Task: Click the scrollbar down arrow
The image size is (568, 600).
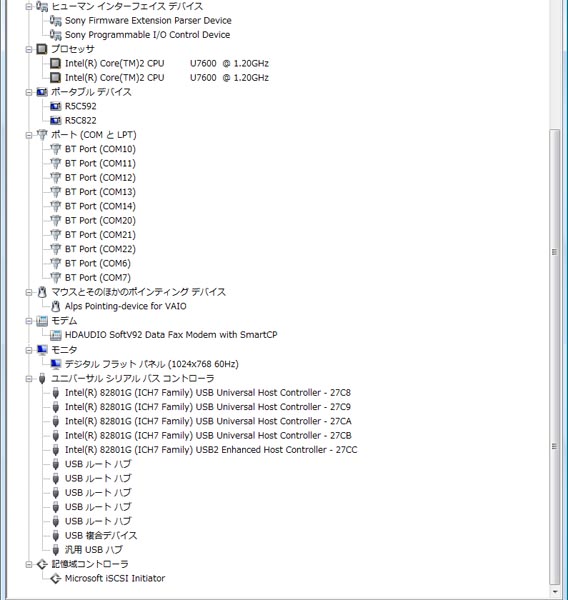Action: click(x=554, y=591)
